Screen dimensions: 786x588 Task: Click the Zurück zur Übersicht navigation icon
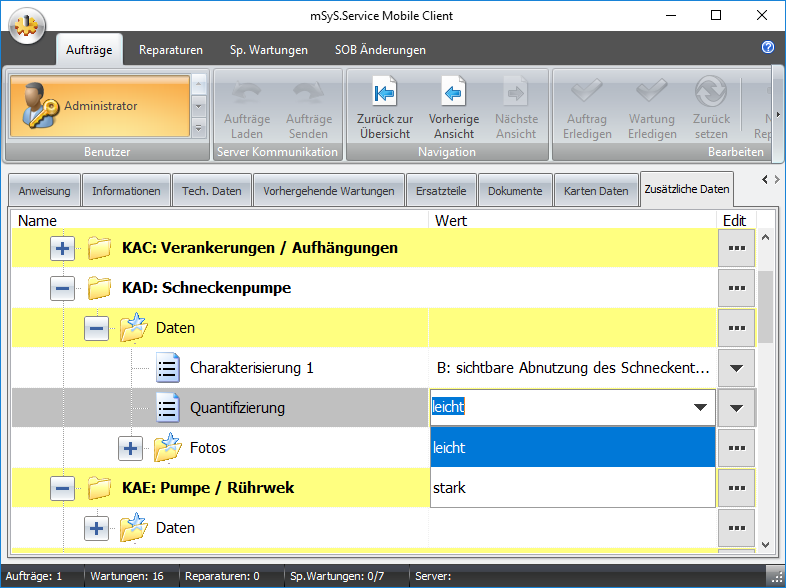(x=385, y=93)
